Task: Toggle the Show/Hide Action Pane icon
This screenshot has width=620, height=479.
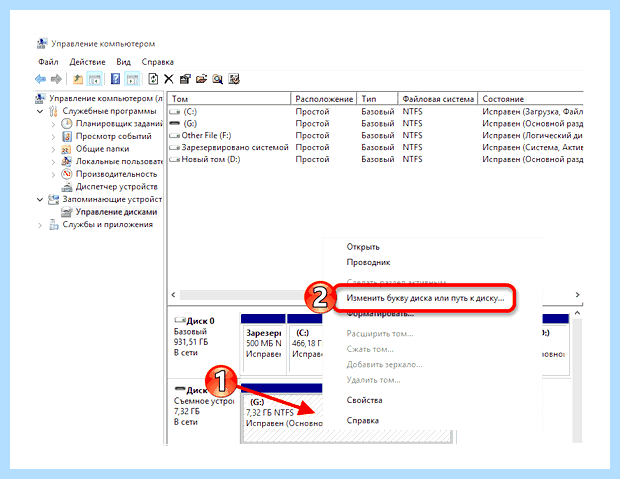Action: pos(132,79)
